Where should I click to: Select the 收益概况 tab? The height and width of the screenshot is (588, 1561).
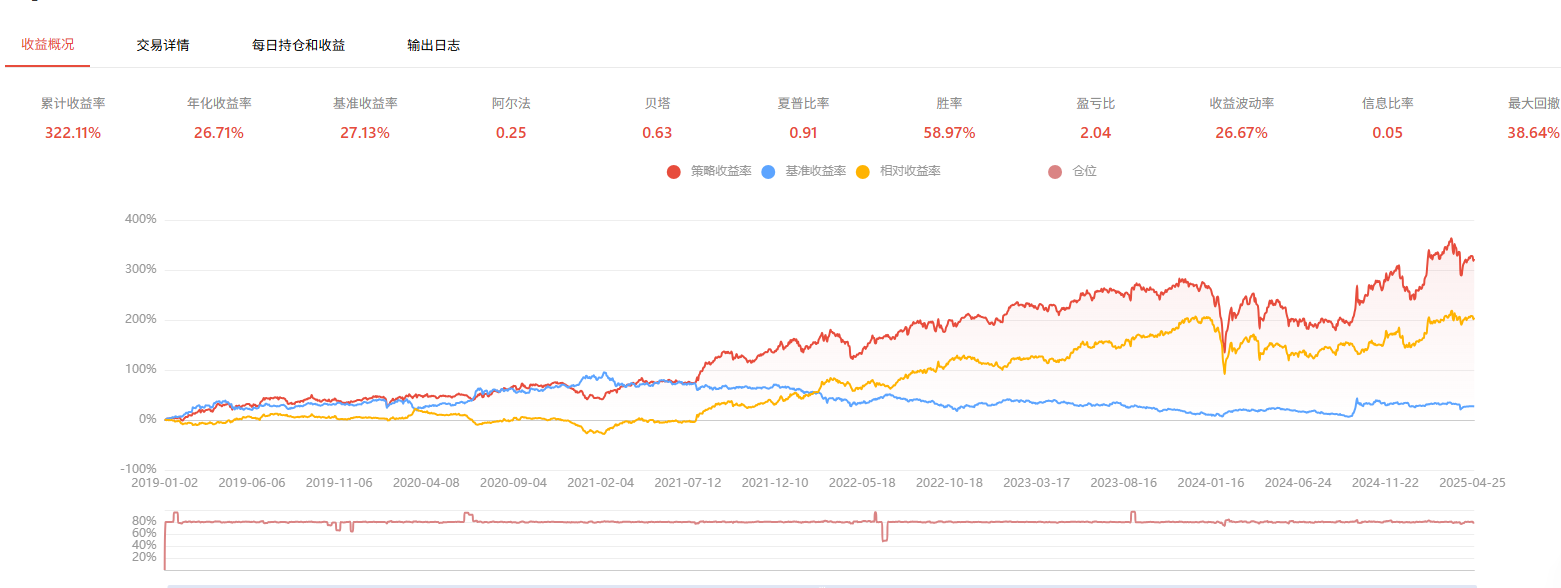point(47,45)
